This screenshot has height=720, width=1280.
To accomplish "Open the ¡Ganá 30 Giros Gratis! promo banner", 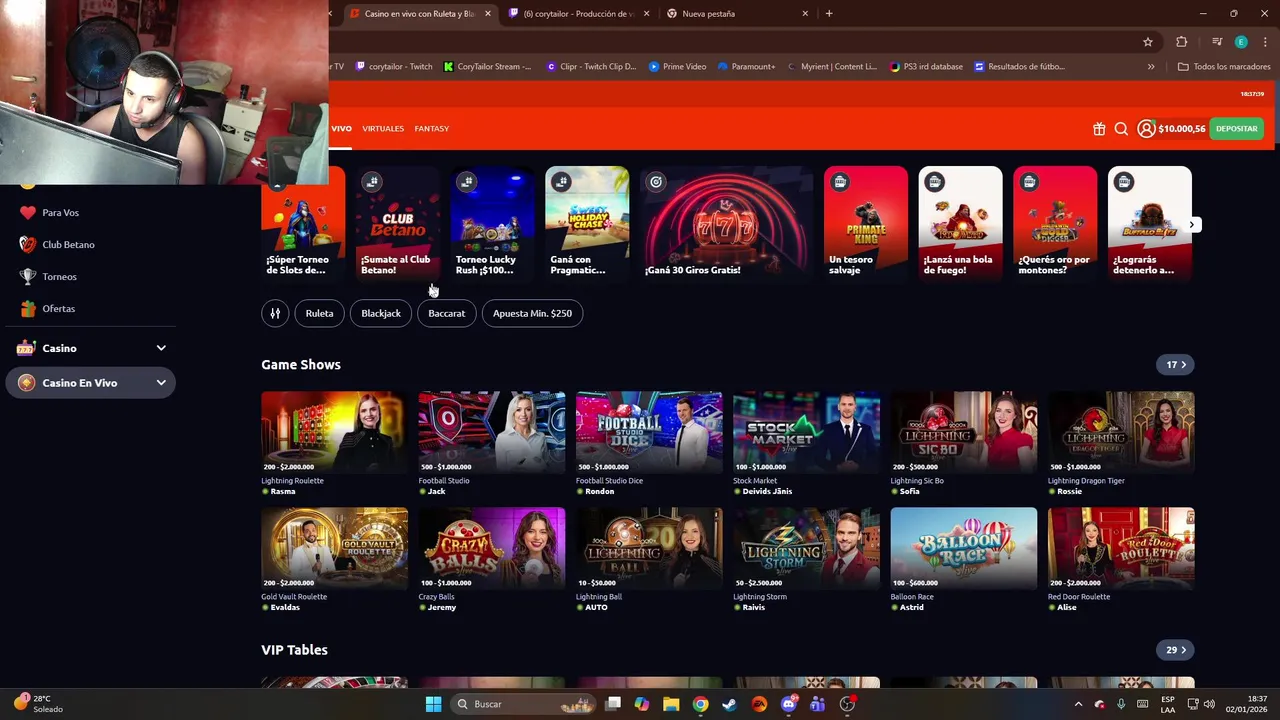I will coord(726,224).
